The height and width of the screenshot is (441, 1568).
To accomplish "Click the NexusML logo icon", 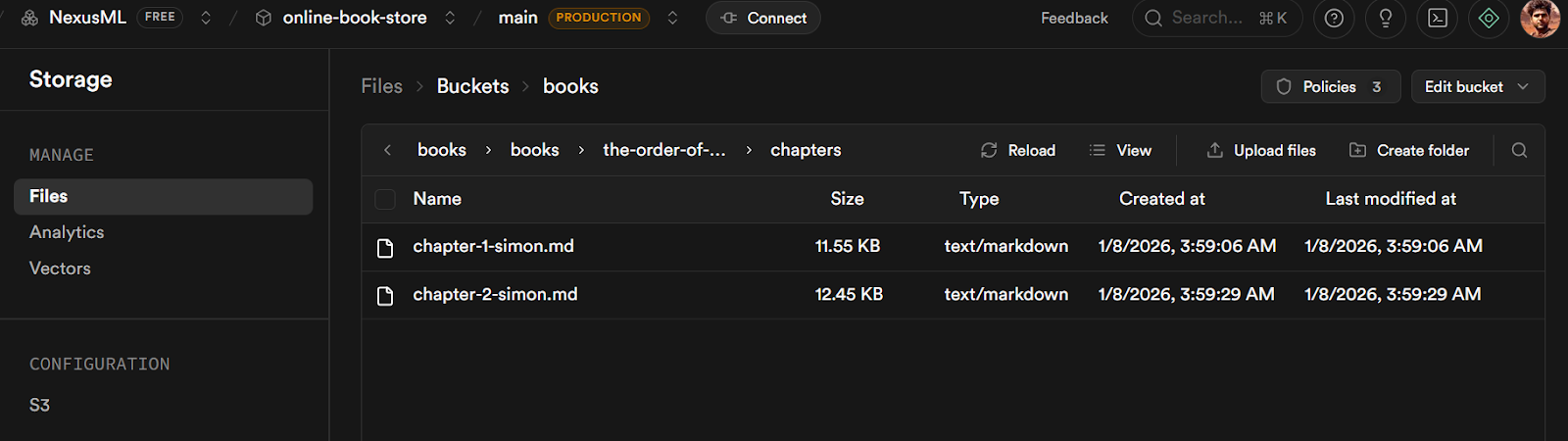I will click(29, 18).
